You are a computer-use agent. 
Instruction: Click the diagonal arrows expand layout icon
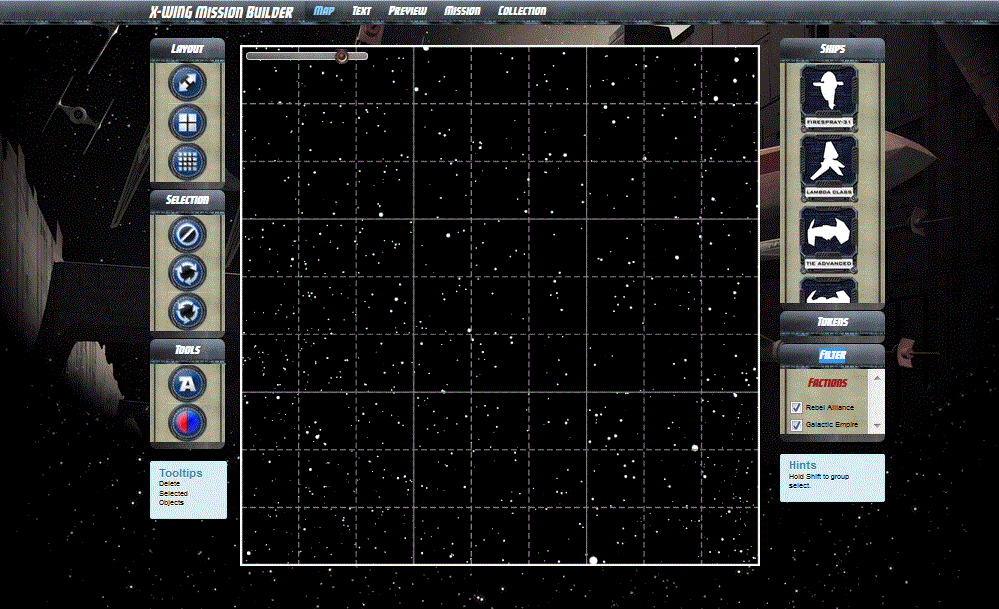point(187,83)
